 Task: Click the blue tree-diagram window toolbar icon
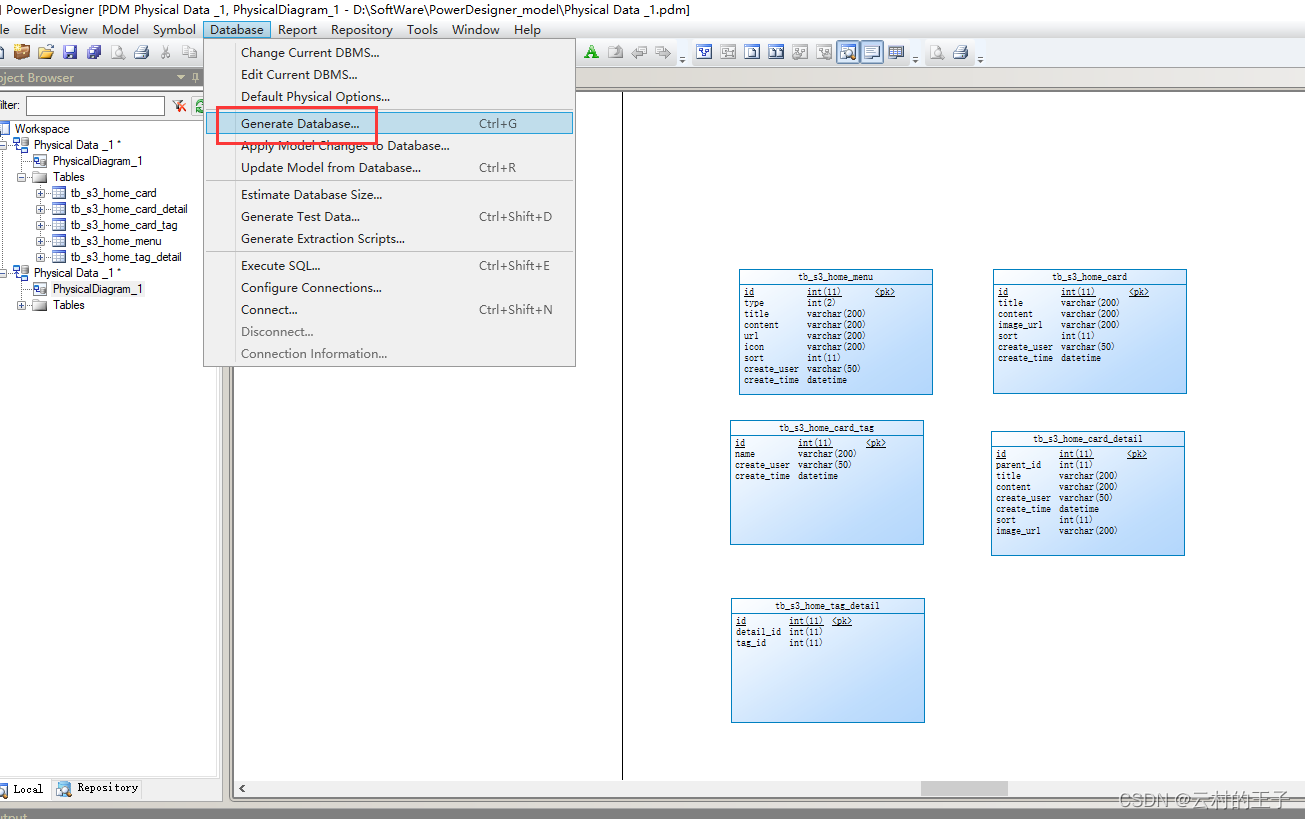(704, 52)
